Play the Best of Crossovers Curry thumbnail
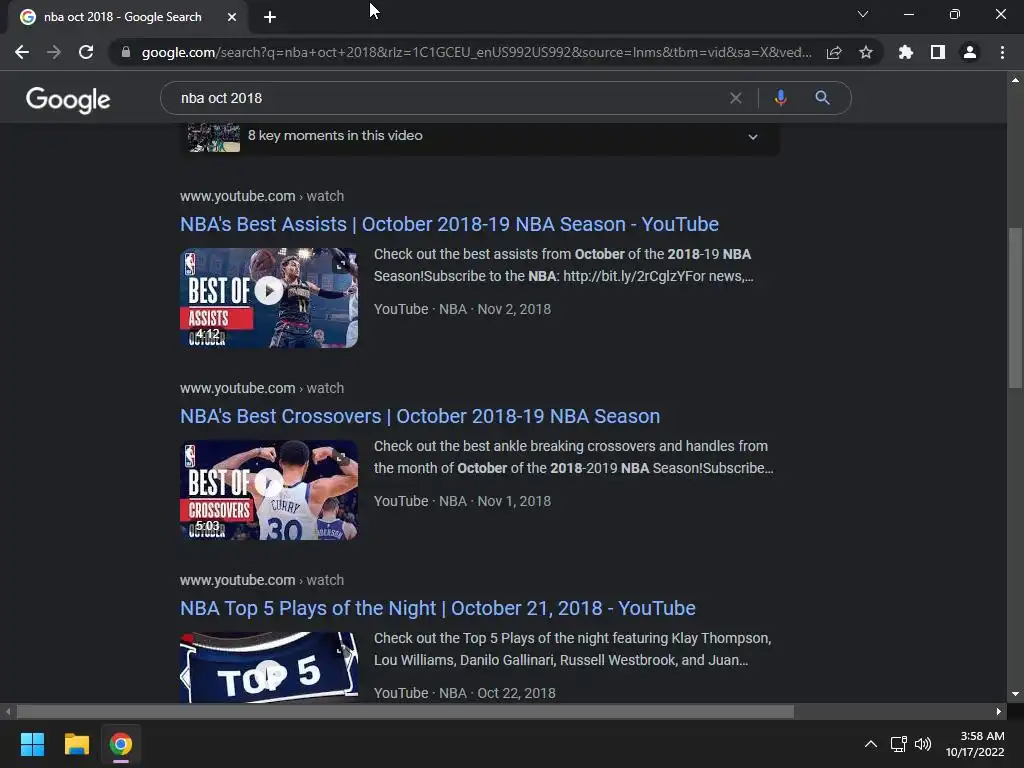The image size is (1024, 768). pyautogui.click(x=269, y=490)
